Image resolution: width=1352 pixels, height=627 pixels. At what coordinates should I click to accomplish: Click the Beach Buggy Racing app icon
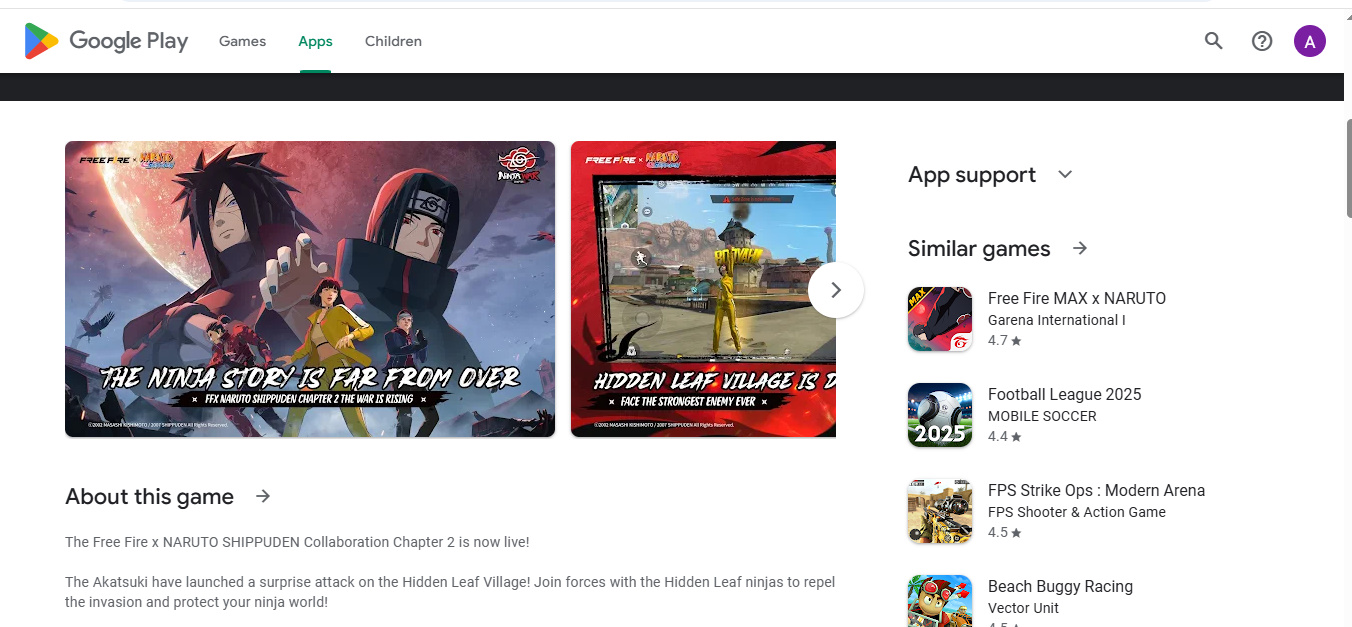point(940,601)
